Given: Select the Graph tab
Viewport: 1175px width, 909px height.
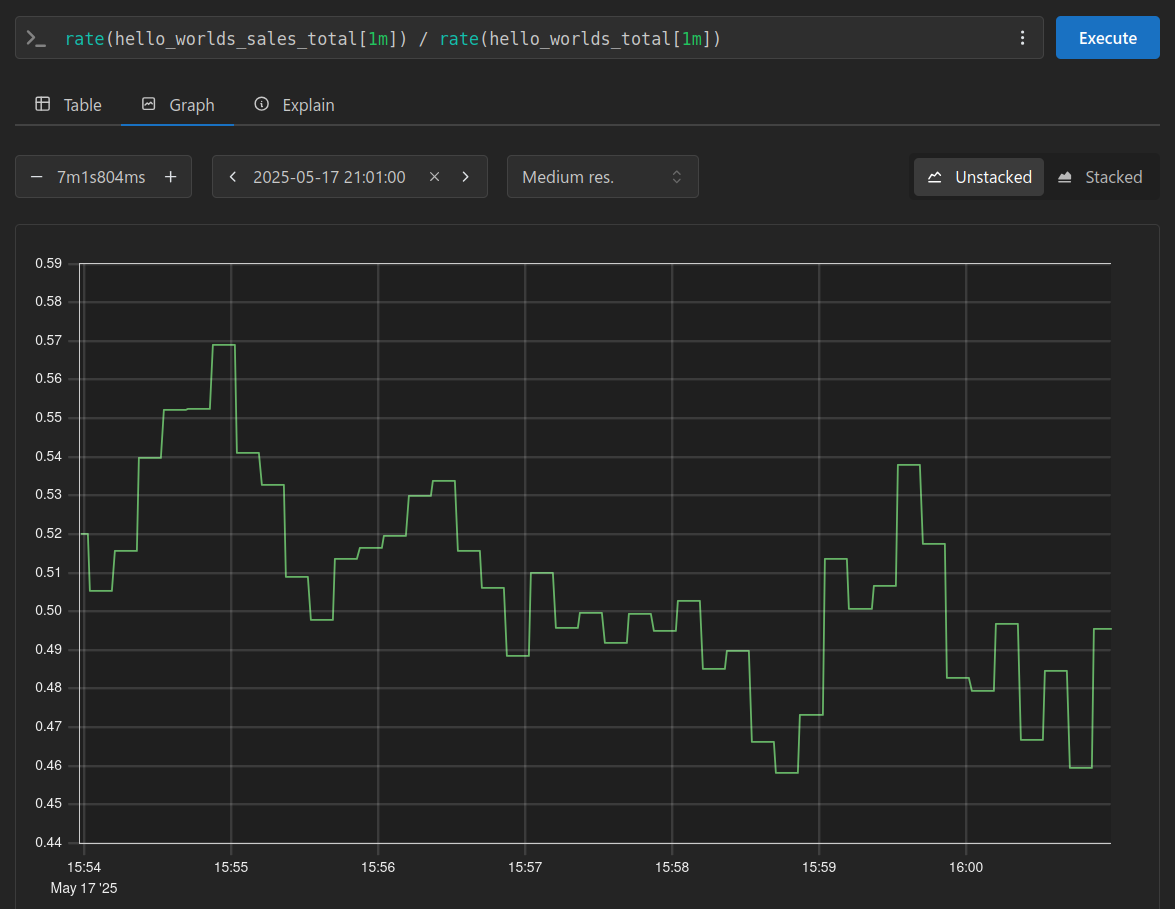Looking at the screenshot, I should click(178, 105).
